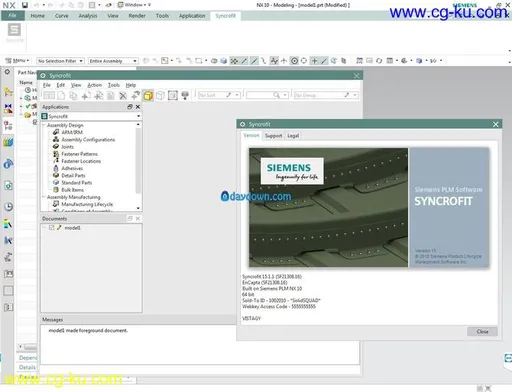Open the History clock sidebar icon
This screenshot has height=392, width=512.
coord(8,207)
